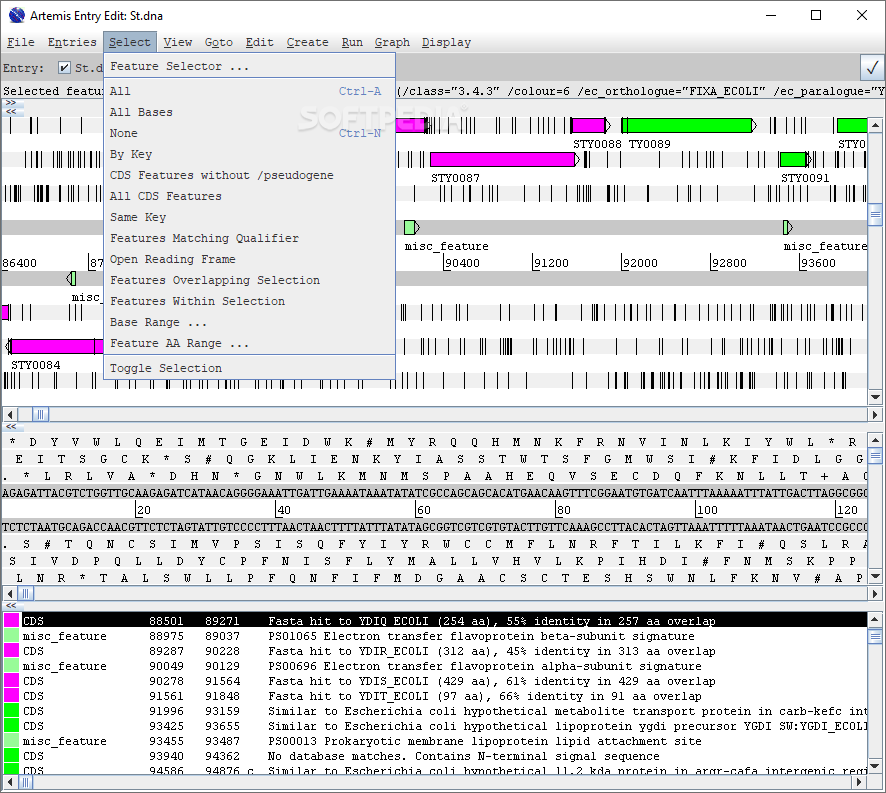Select CDS row 89287 90228

click(435, 651)
